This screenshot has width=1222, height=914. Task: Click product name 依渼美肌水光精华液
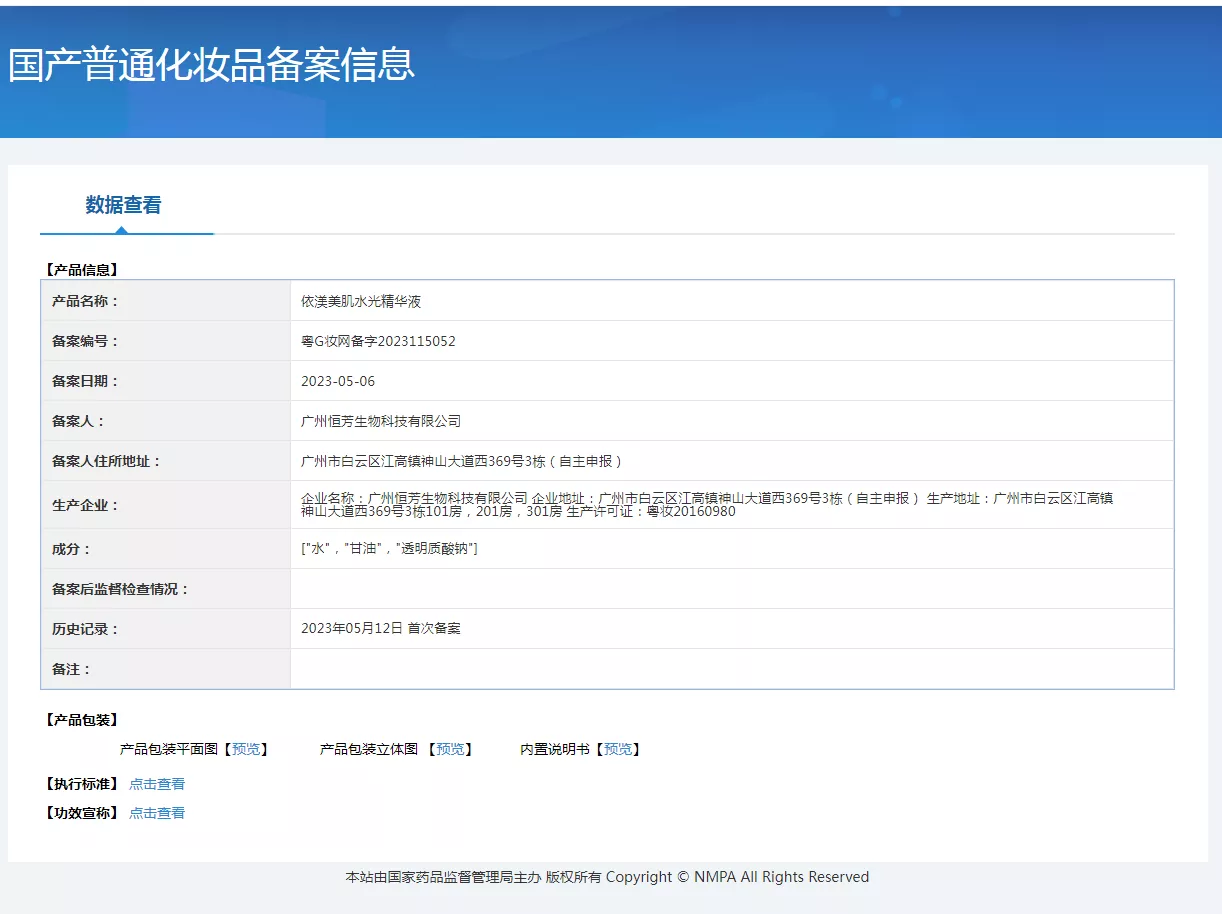tap(361, 301)
